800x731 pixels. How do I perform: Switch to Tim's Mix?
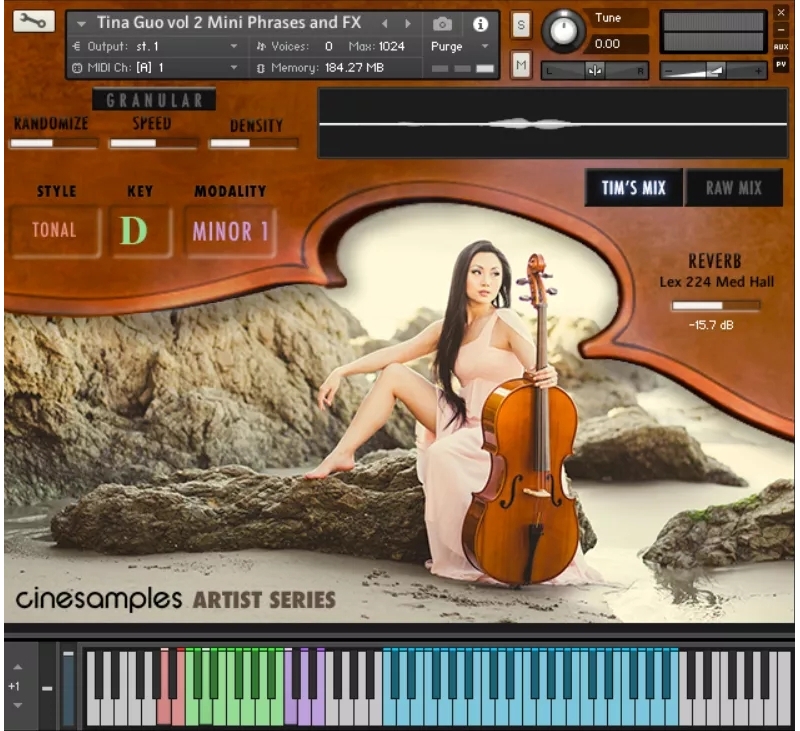tap(633, 188)
